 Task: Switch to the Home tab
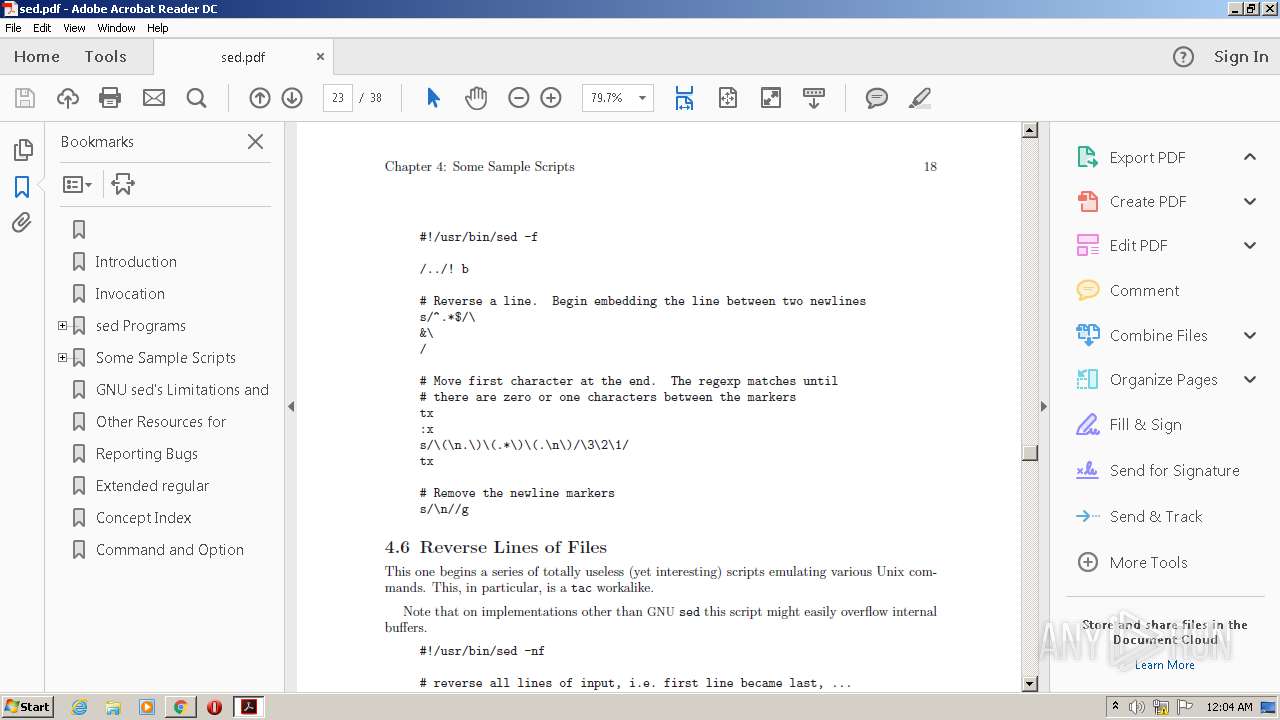(37, 57)
